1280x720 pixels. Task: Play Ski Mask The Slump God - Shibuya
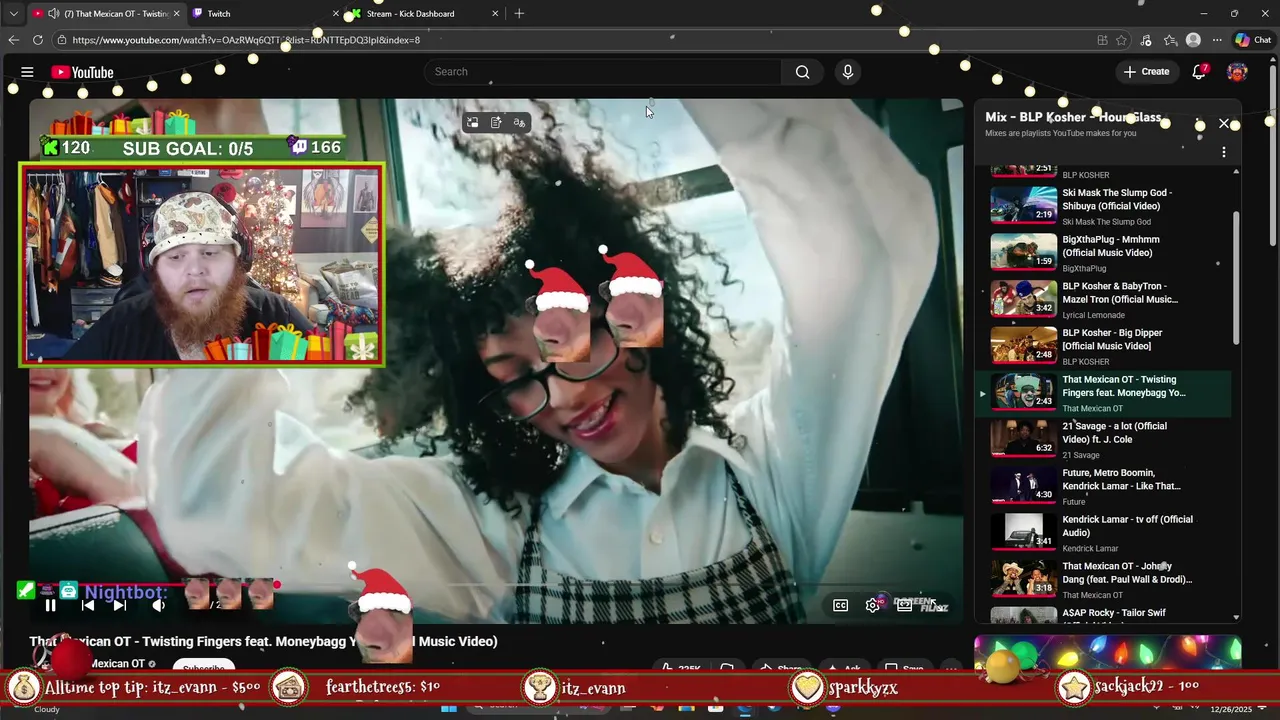1105,206
